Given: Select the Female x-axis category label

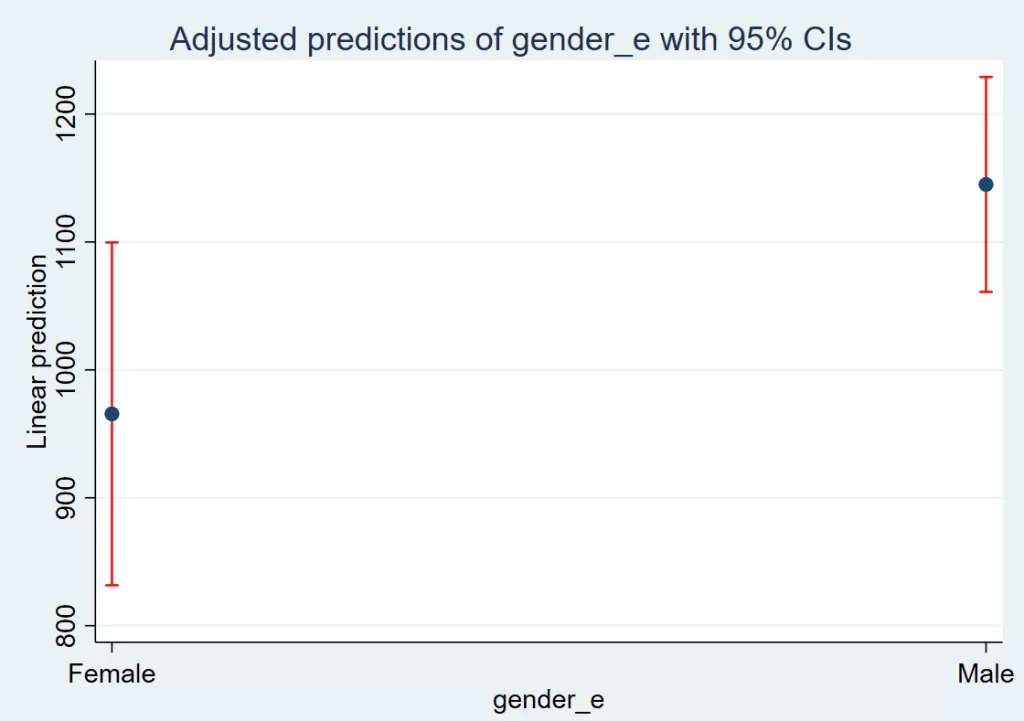Looking at the screenshot, I should coord(112,674).
